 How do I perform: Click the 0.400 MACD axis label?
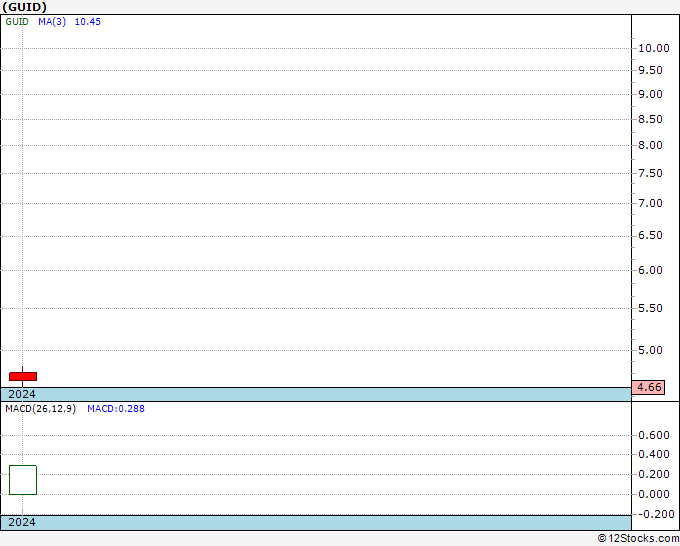[x=654, y=454]
